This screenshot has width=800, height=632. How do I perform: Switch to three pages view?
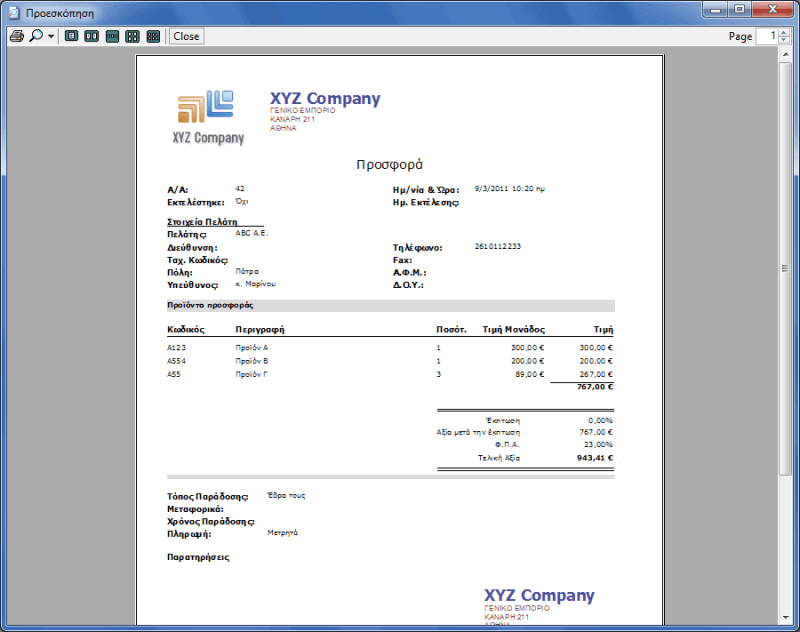click(x=112, y=36)
